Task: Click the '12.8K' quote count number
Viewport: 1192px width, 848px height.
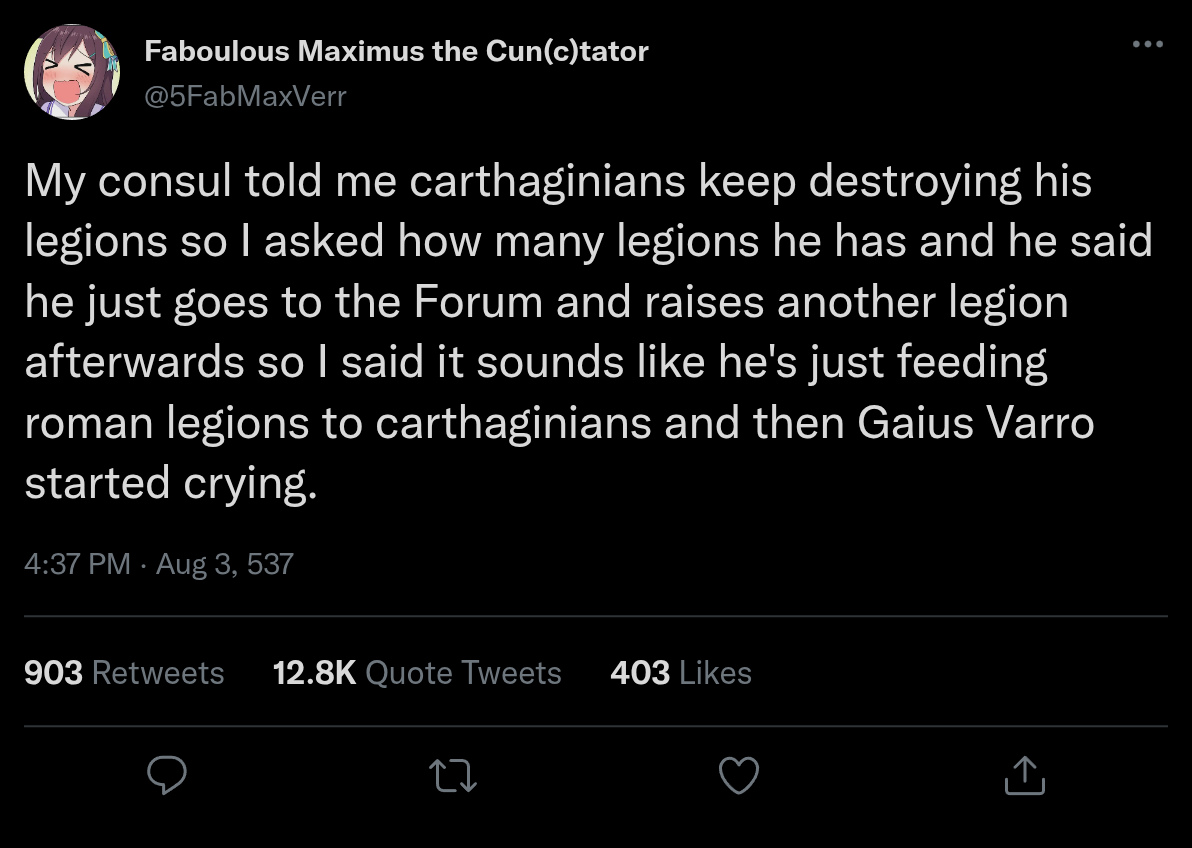Action: pyautogui.click(x=315, y=672)
